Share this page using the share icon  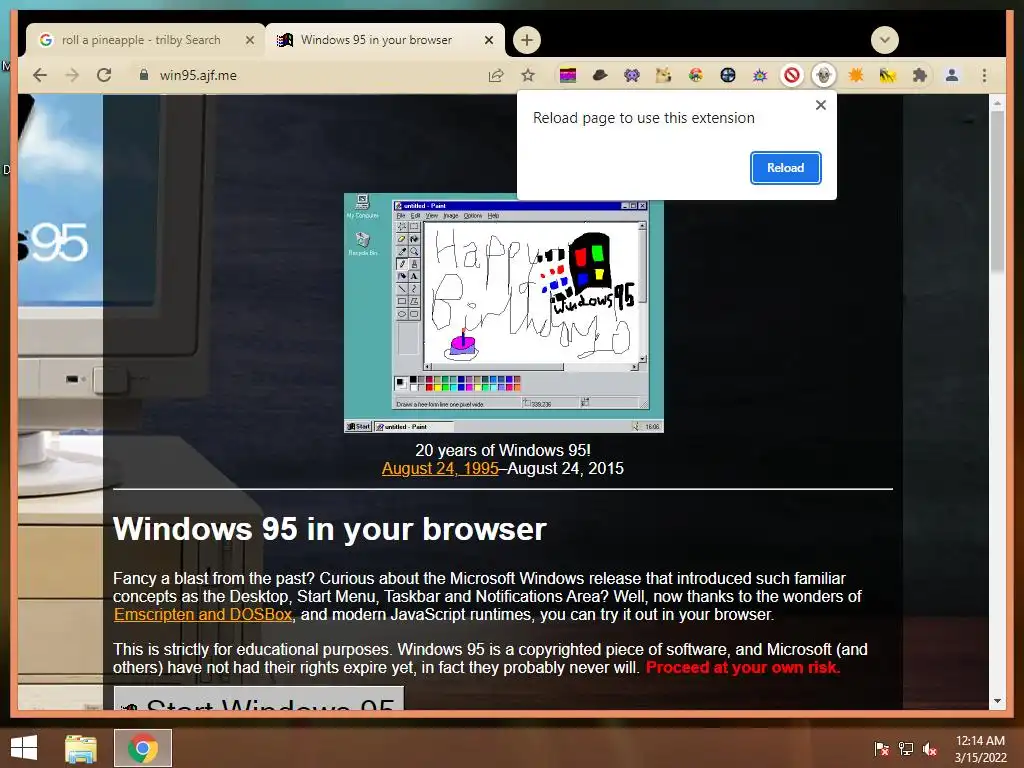[x=496, y=75]
